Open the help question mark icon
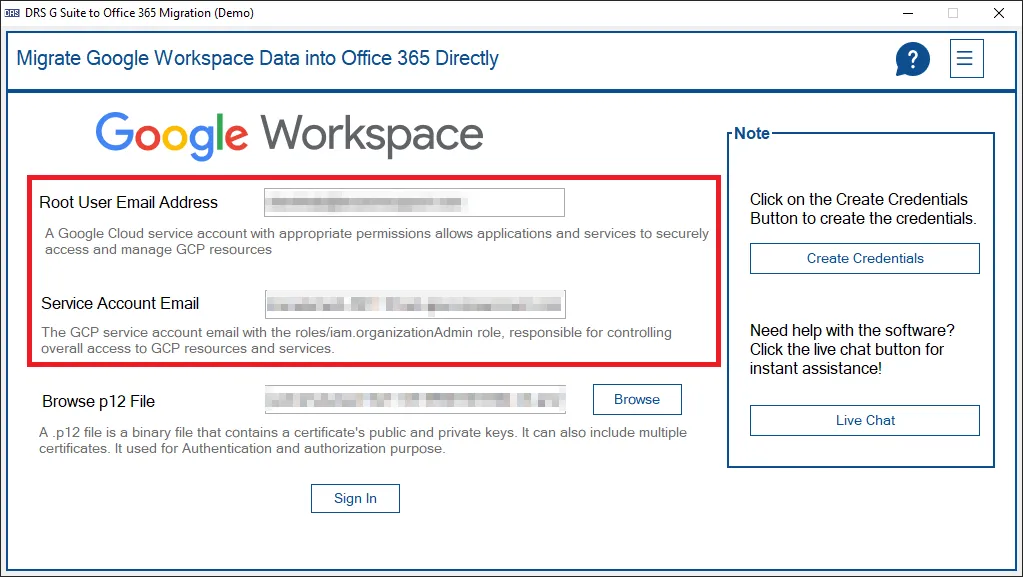The width and height of the screenshot is (1023, 577). [912, 59]
